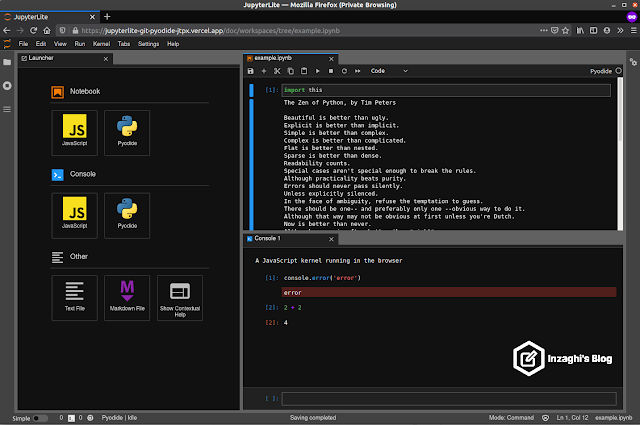Open the View menu

coord(60,44)
